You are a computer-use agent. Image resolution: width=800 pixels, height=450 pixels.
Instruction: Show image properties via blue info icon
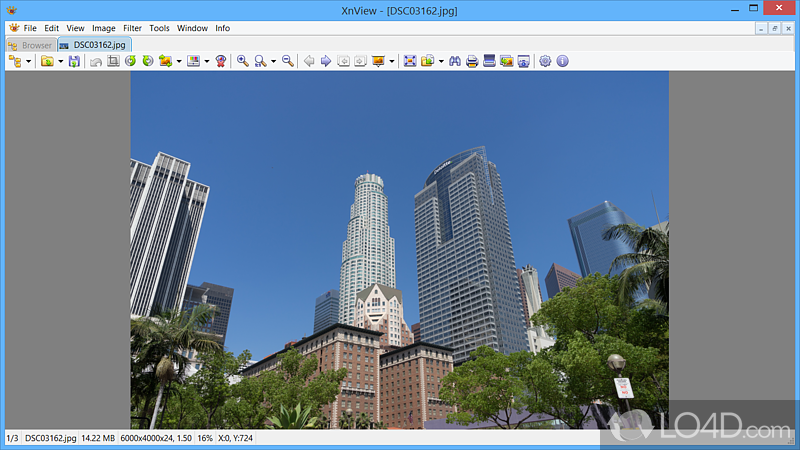pyautogui.click(x=562, y=61)
